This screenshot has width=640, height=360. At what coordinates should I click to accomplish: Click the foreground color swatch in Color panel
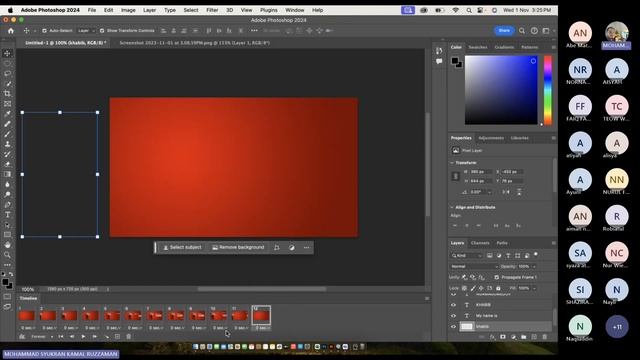coord(455,61)
